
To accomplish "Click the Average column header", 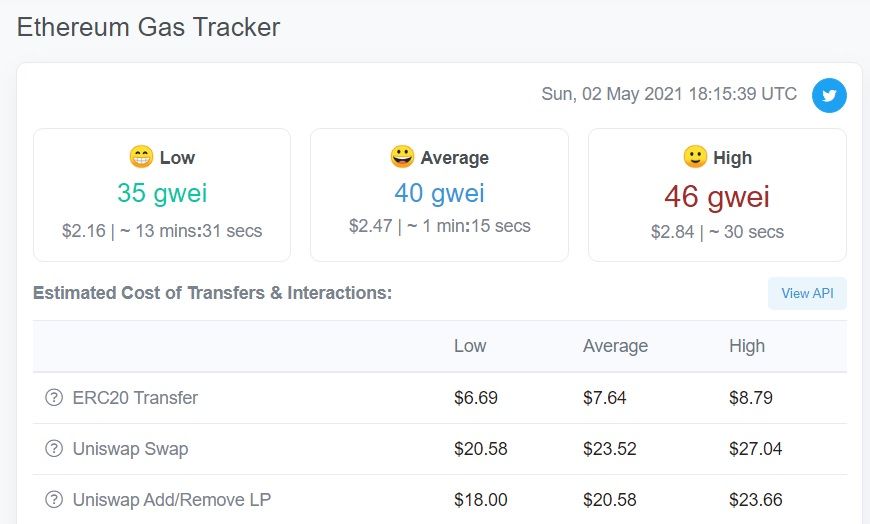I will (x=615, y=346).
